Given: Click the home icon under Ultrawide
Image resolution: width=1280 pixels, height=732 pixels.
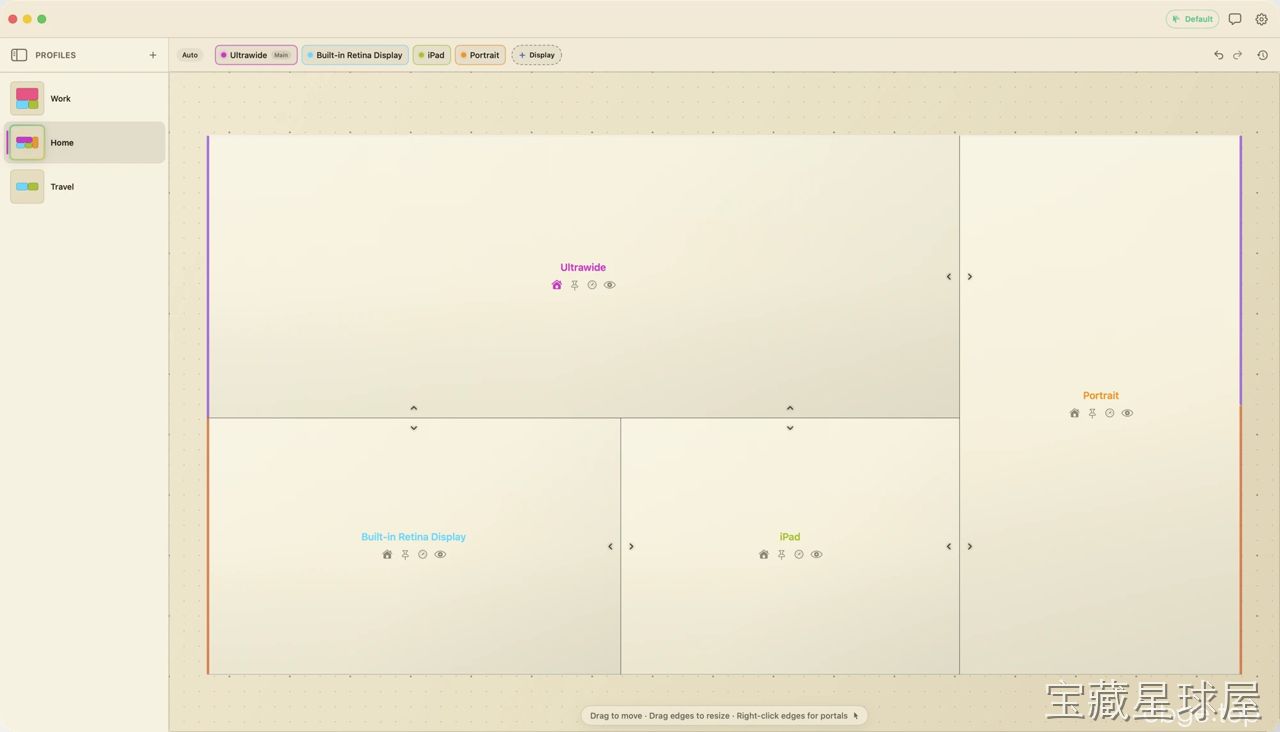Looking at the screenshot, I should coord(557,285).
